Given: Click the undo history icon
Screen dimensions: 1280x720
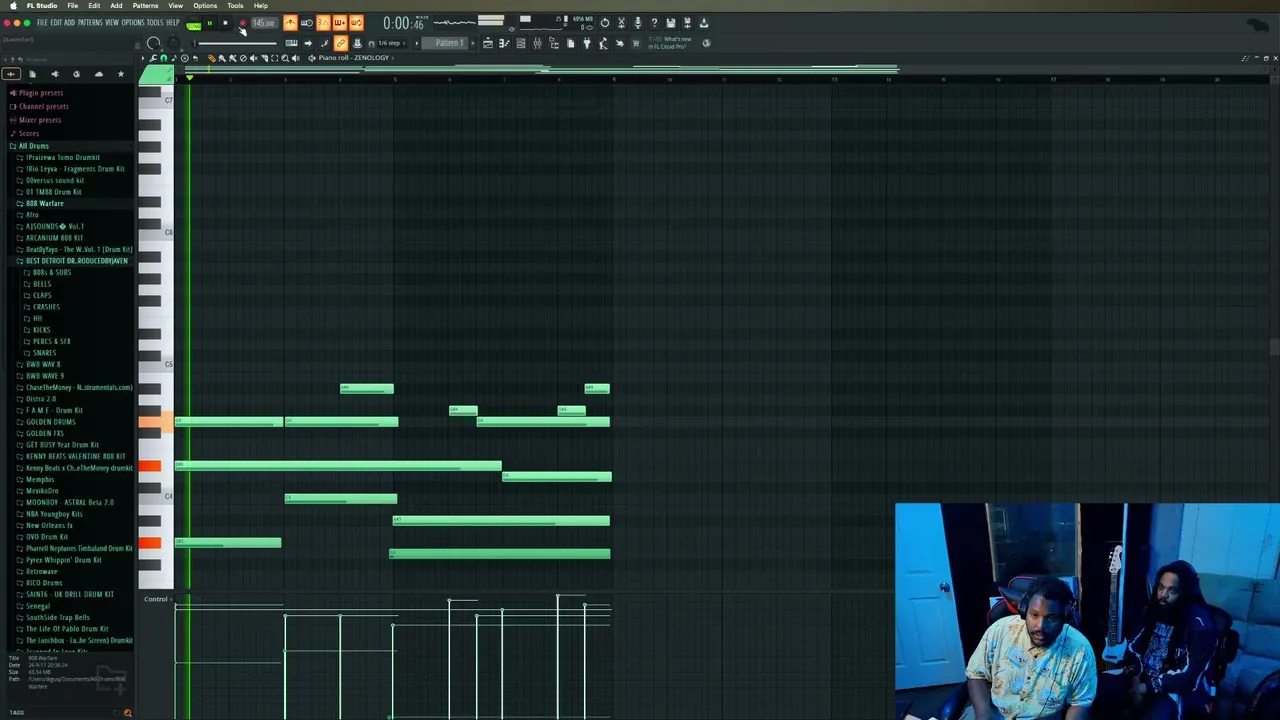Looking at the screenshot, I should tap(604, 23).
